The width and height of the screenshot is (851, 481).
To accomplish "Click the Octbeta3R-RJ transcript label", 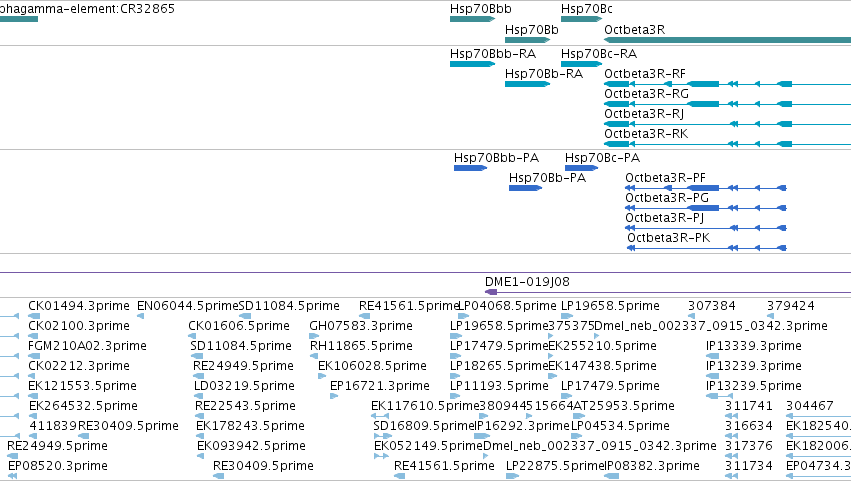I will (x=644, y=114).
